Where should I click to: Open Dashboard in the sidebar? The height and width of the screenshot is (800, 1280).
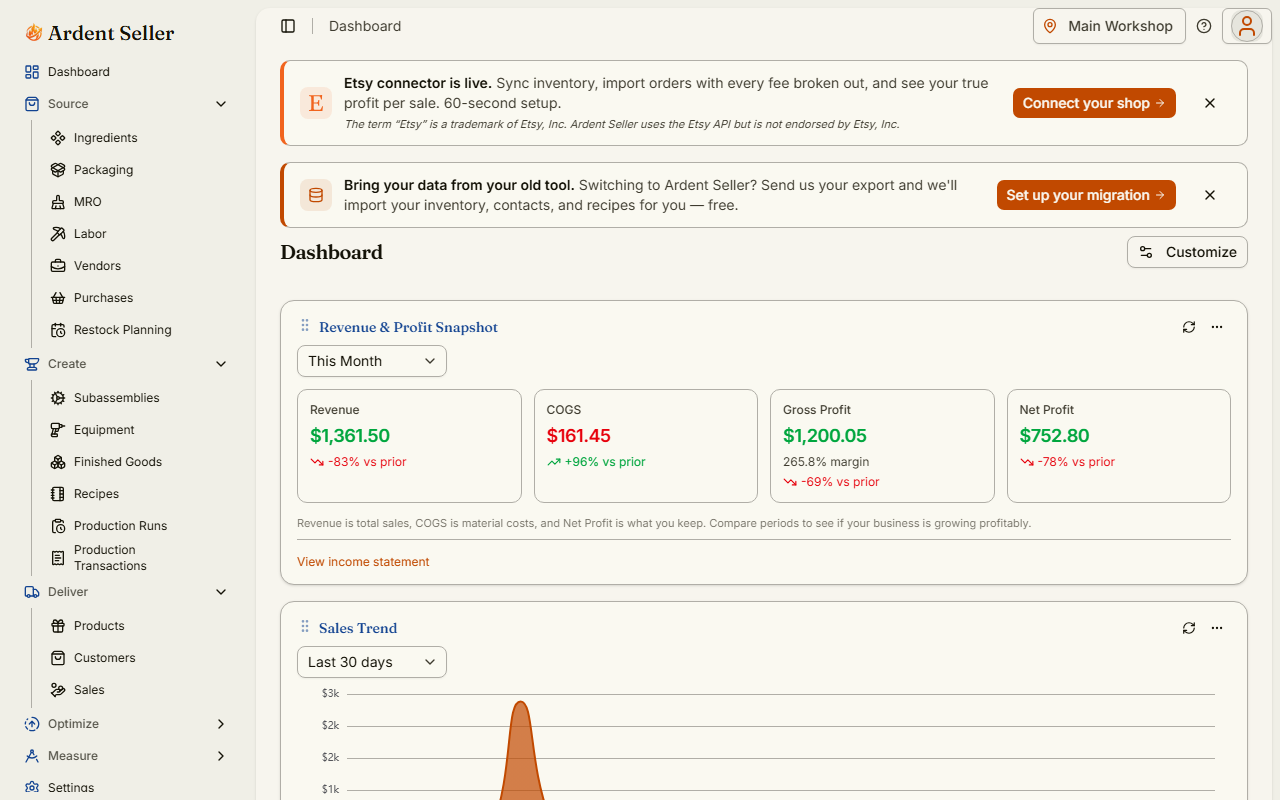[127, 72]
